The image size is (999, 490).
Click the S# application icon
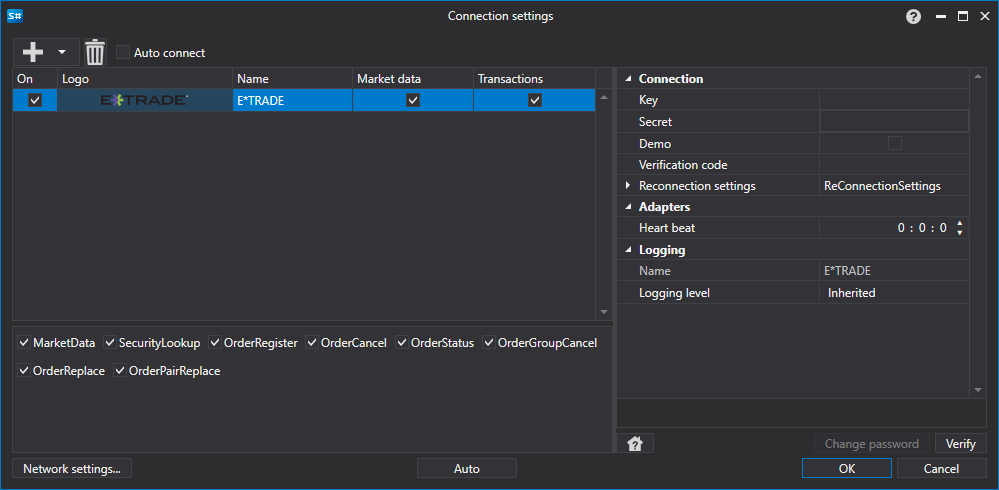pyautogui.click(x=15, y=17)
